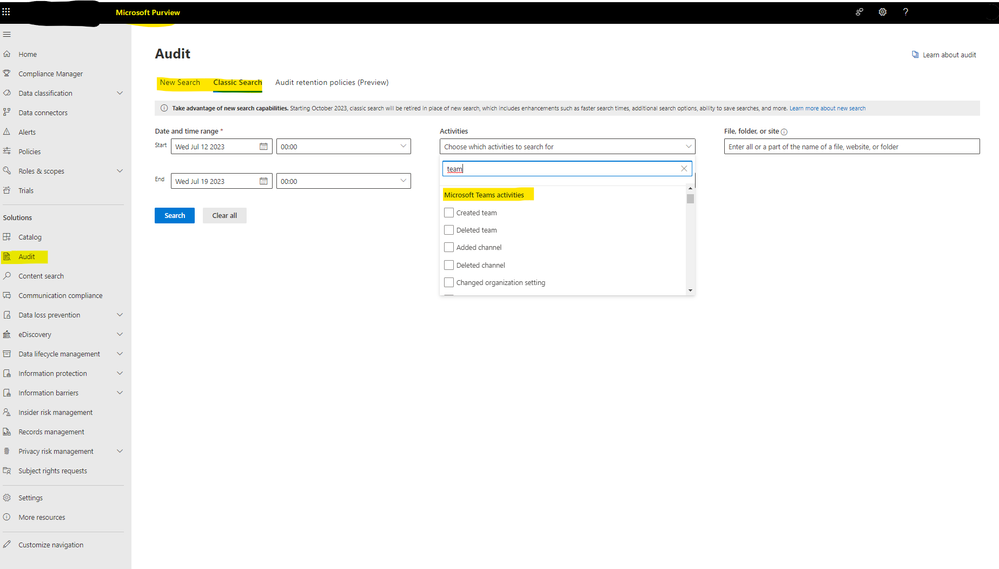Click Customize navigation link
This screenshot has width=999, height=569.
coord(51,545)
